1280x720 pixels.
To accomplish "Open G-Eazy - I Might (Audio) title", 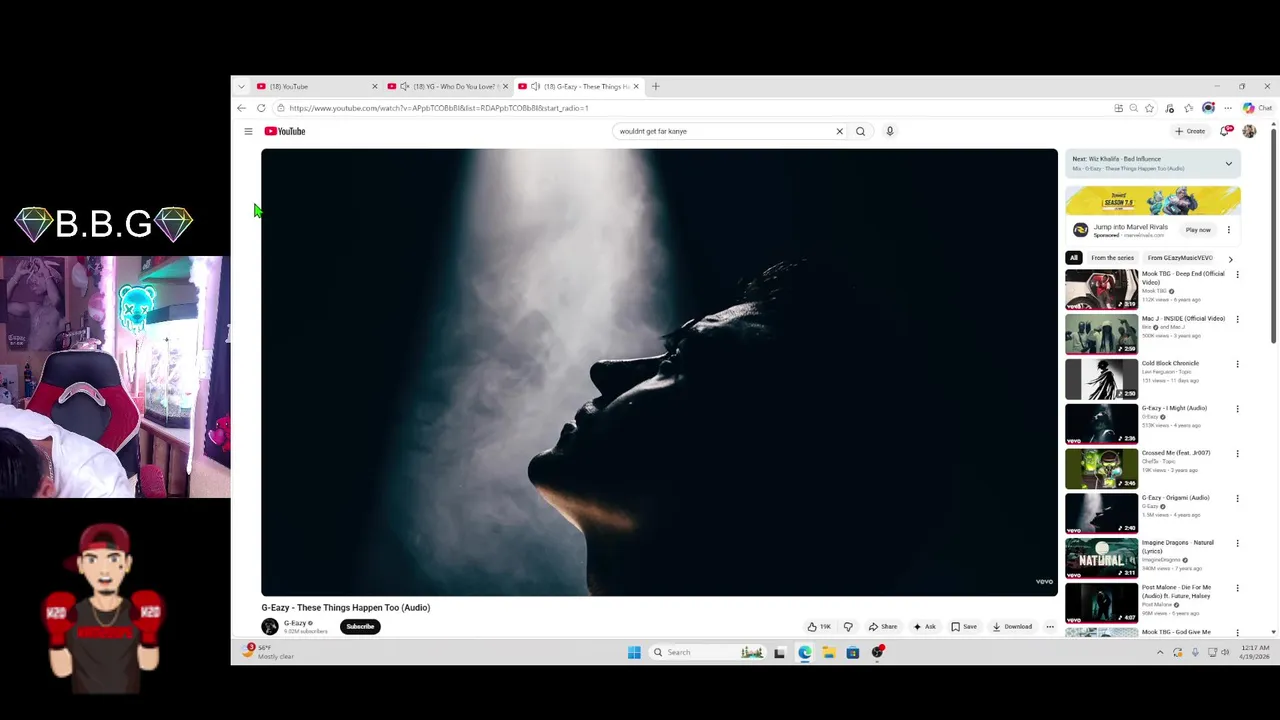I will pyautogui.click(x=1174, y=408).
